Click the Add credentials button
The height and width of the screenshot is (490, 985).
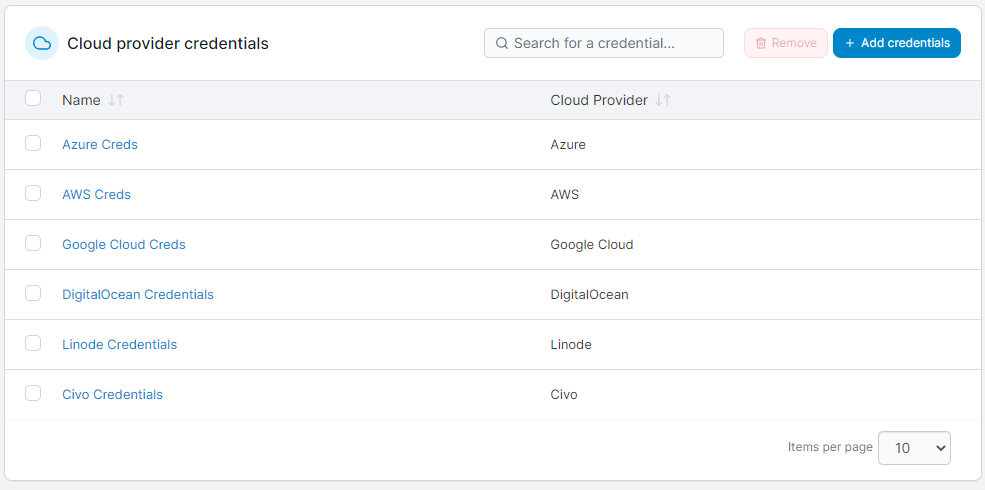click(x=896, y=43)
